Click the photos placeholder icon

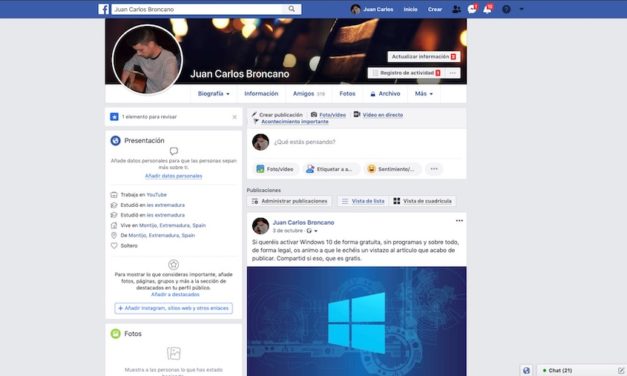click(174, 354)
